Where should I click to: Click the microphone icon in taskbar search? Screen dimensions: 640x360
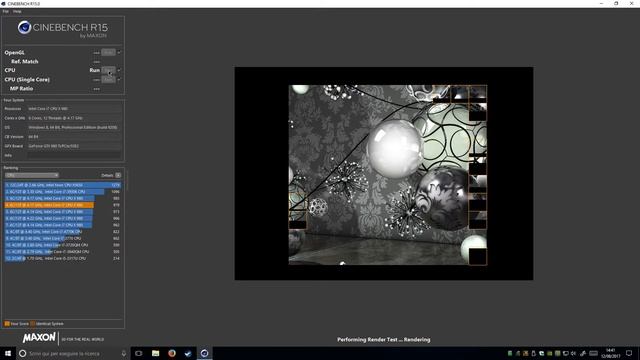pyautogui.click(x=124, y=353)
